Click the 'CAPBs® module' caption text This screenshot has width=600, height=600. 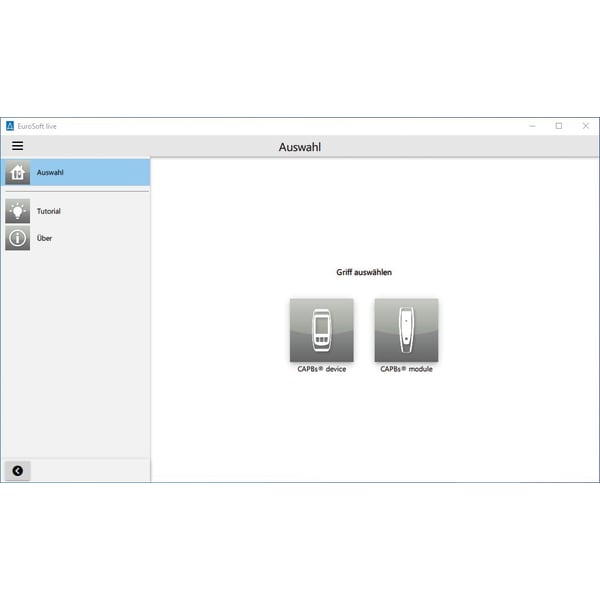pyautogui.click(x=406, y=369)
